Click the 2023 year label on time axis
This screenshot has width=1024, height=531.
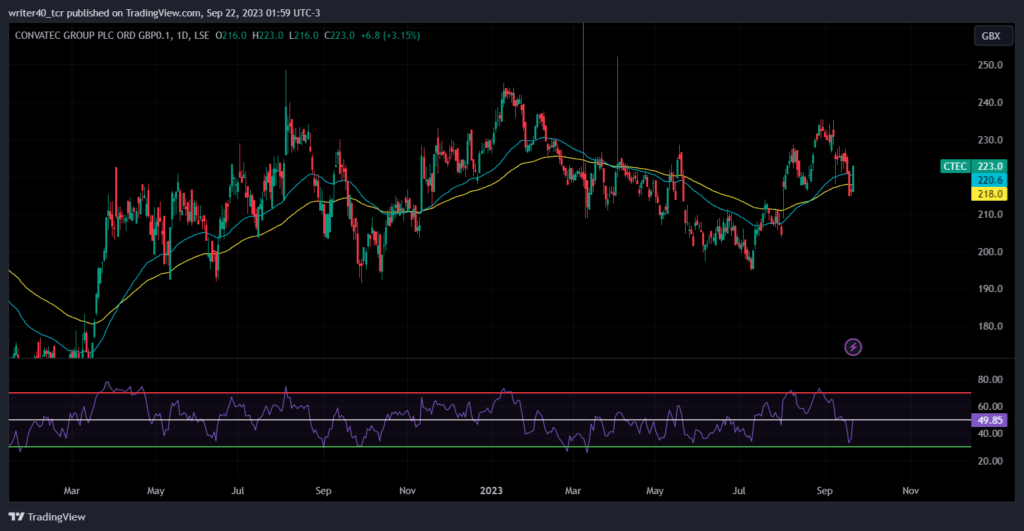(x=491, y=491)
